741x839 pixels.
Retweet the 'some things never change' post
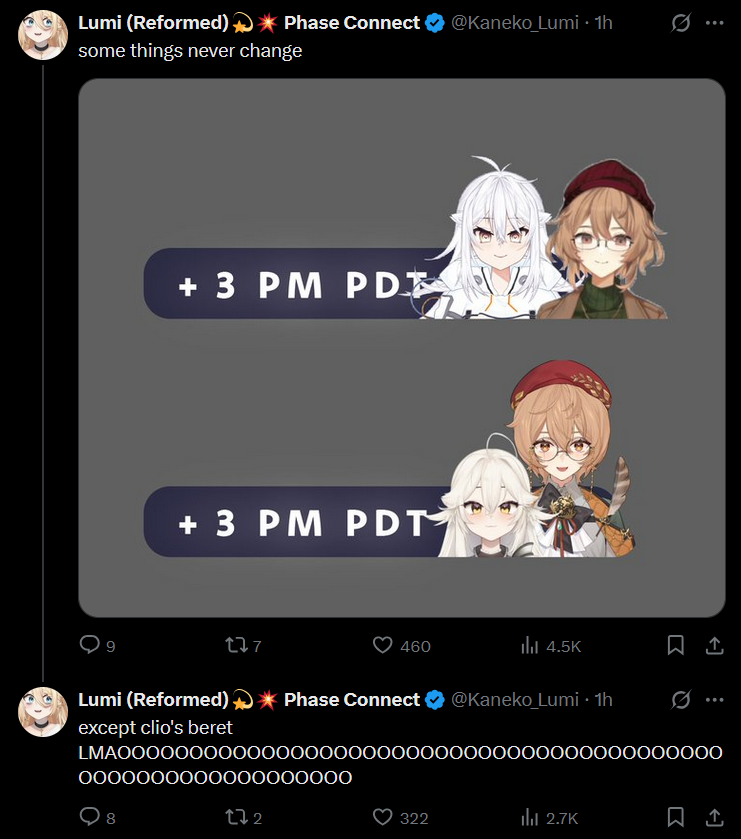click(236, 645)
